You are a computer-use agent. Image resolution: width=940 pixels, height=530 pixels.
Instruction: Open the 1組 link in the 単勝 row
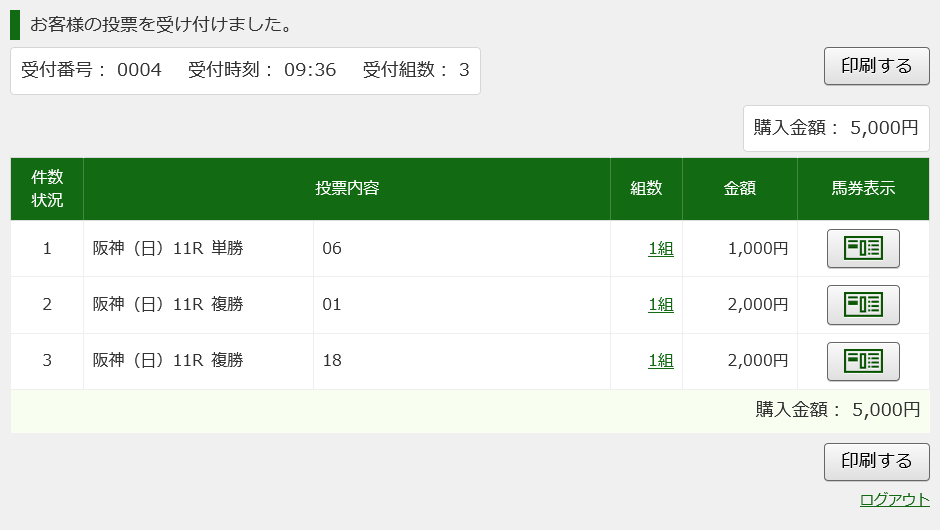pyautogui.click(x=661, y=248)
